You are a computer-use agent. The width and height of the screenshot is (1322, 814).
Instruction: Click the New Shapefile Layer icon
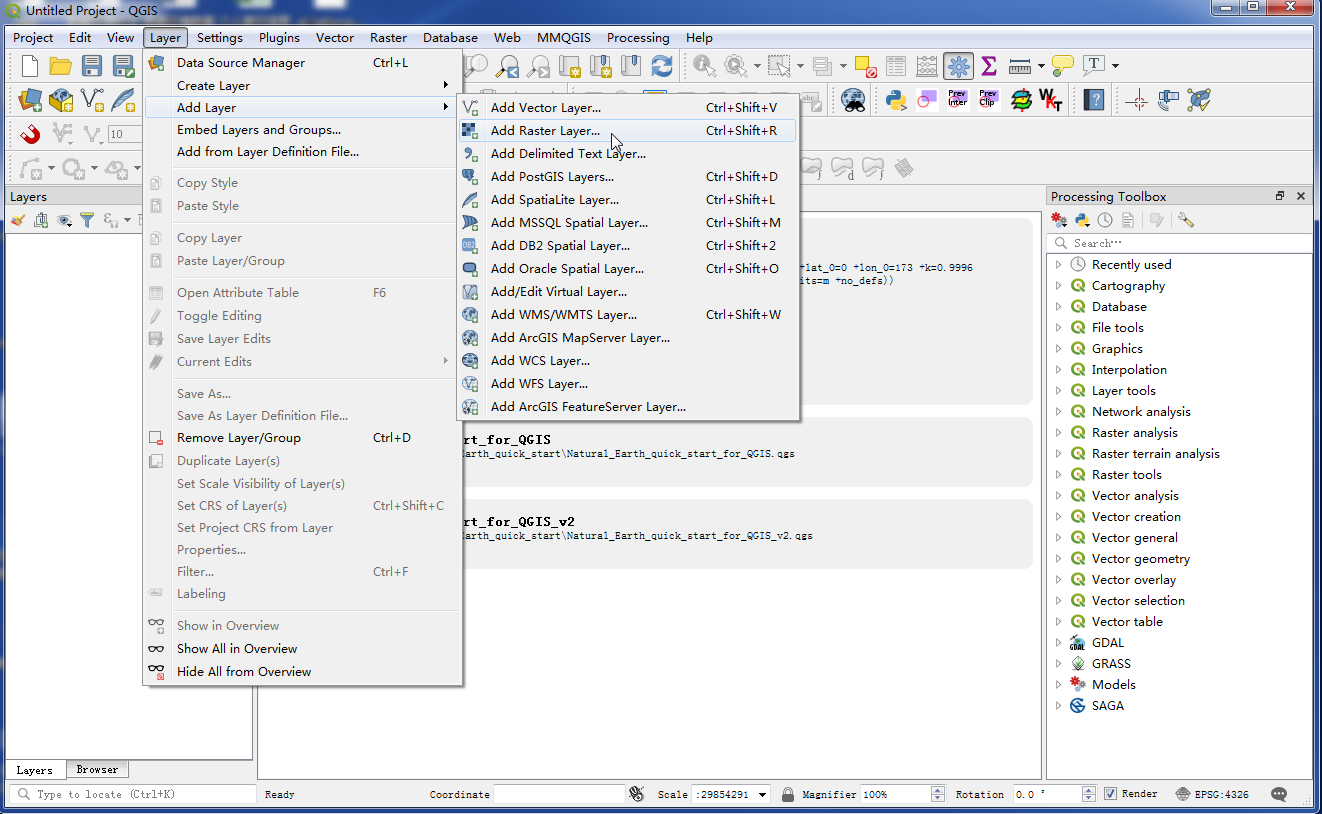click(92, 100)
